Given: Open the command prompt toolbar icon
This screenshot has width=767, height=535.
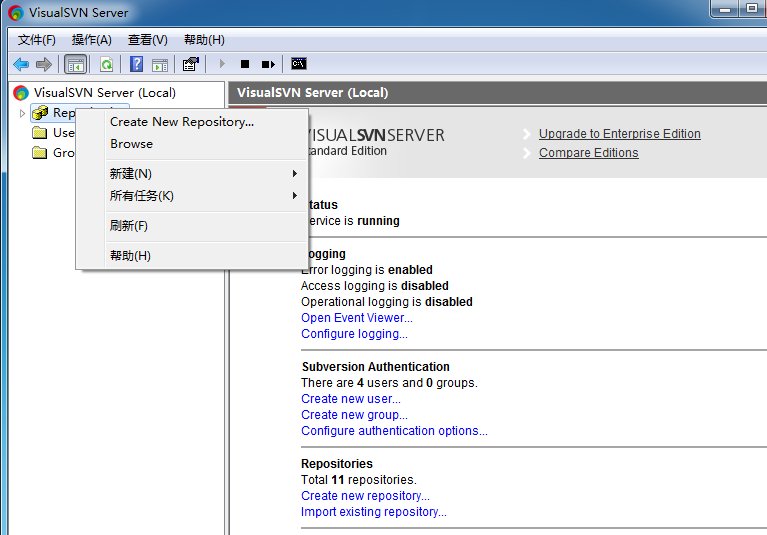Looking at the screenshot, I should coord(298,64).
